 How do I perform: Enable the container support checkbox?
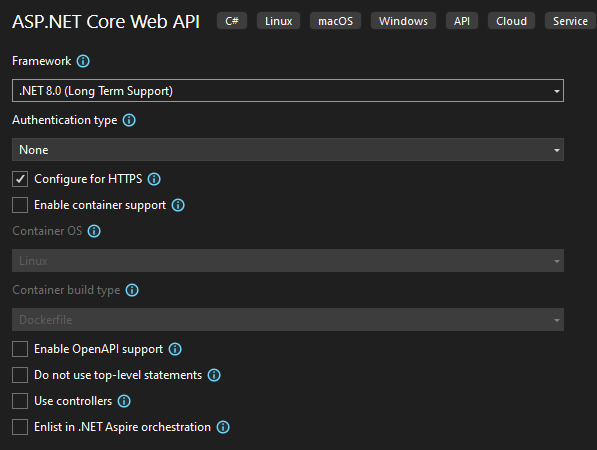pyautogui.click(x=20, y=205)
